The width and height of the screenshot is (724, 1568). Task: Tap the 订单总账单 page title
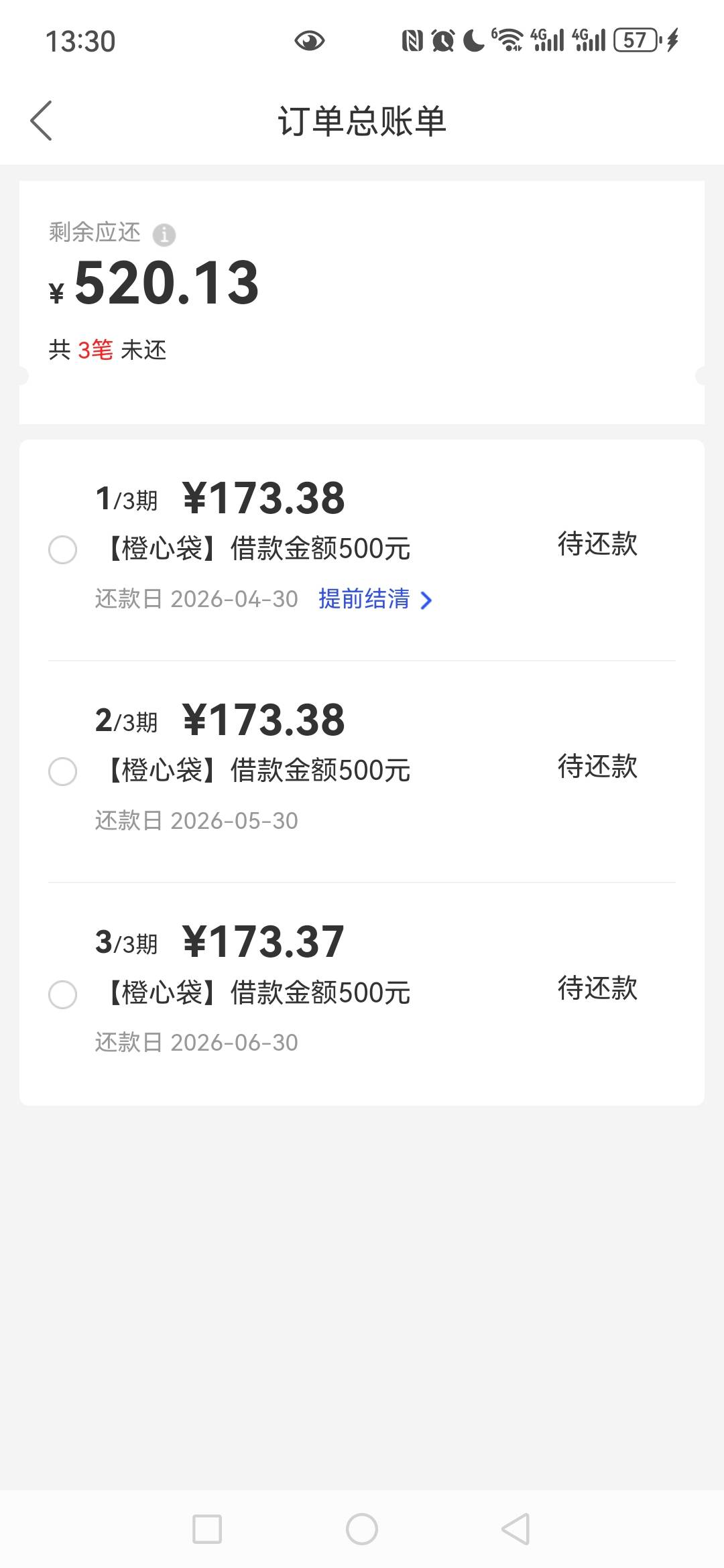pos(362,122)
